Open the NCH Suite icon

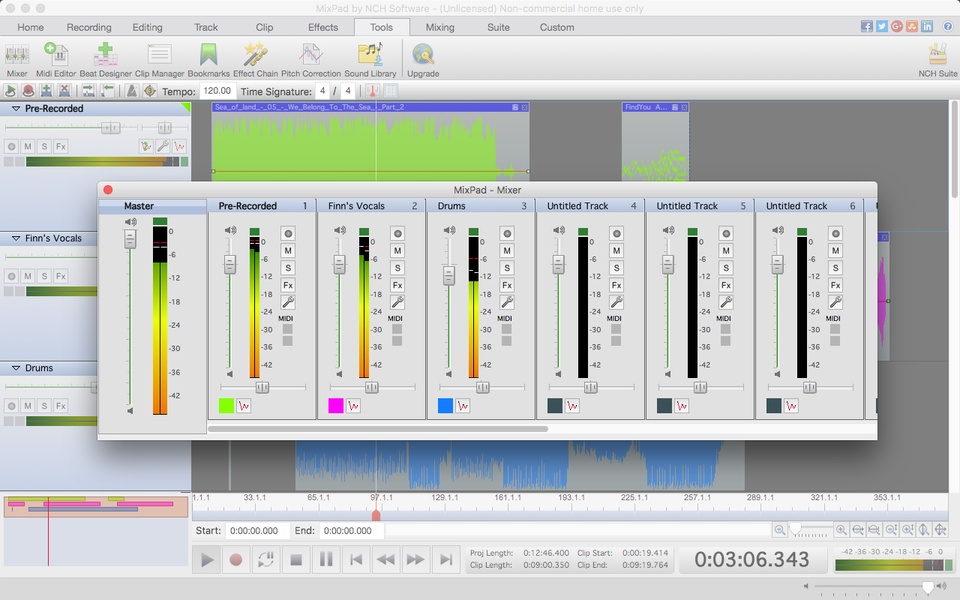pos(937,60)
